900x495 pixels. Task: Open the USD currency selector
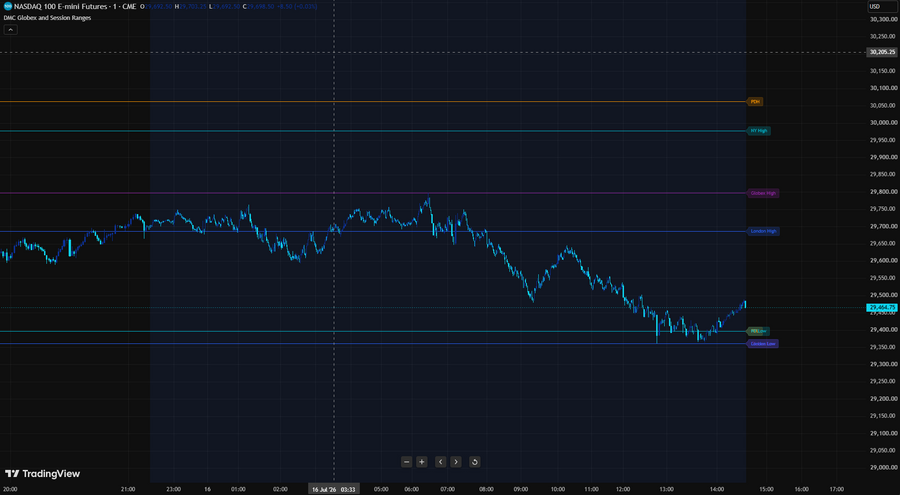pos(882,7)
